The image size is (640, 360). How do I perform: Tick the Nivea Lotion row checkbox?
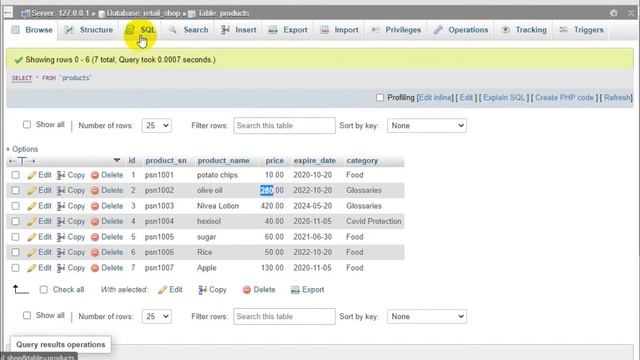(x=16, y=206)
